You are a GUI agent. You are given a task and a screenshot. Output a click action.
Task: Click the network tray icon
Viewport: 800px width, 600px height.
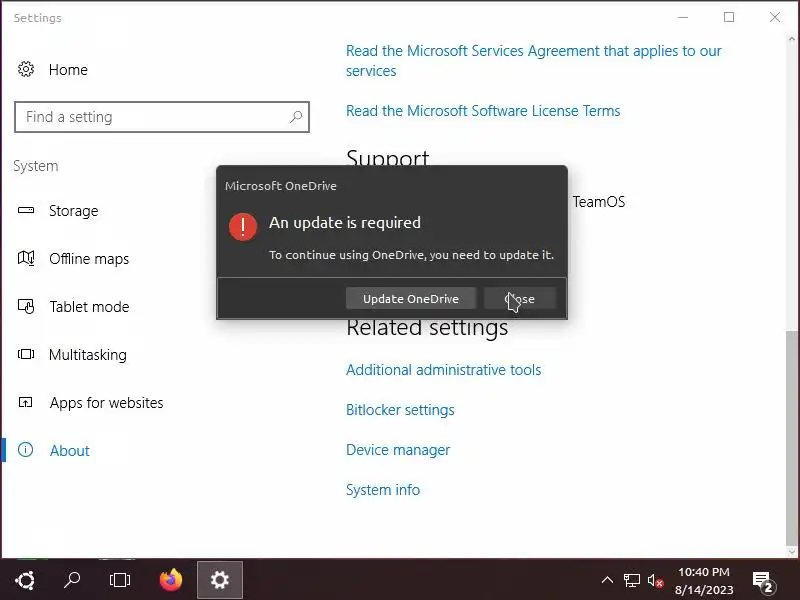click(632, 580)
